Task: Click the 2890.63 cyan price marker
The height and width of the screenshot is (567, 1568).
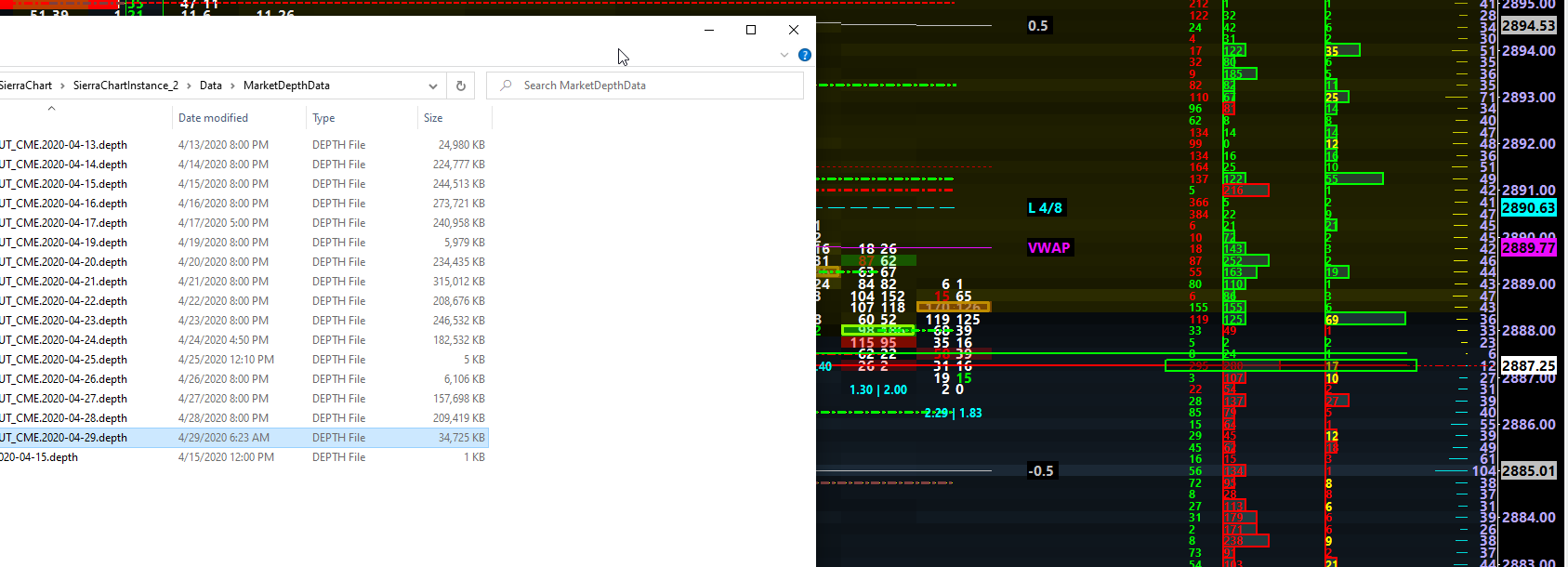Action: (x=1529, y=208)
